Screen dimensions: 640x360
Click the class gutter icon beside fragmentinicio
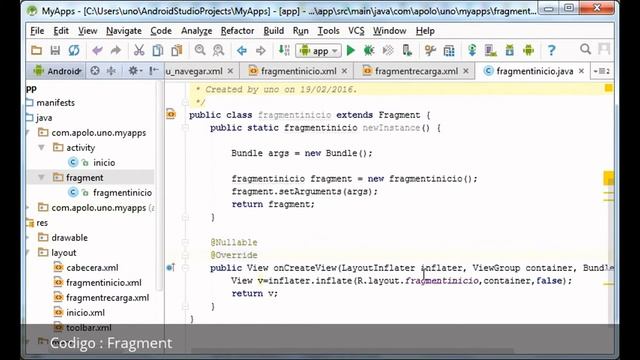click(x=171, y=114)
